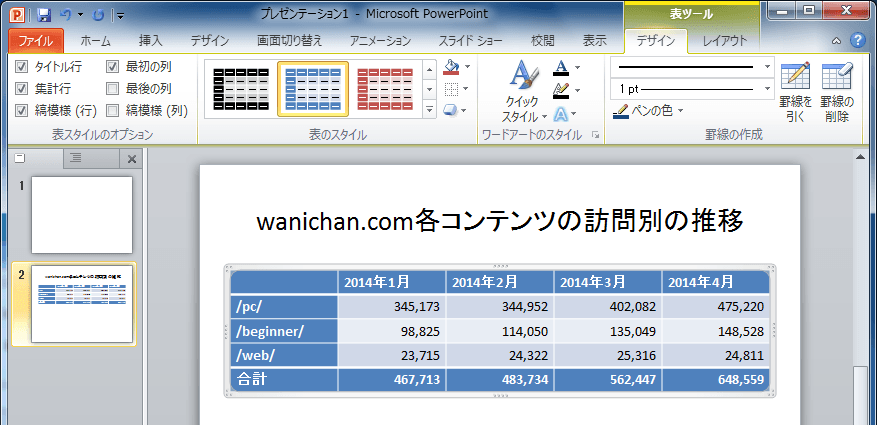877x425 pixels.
Task: Open the スライド ショー tab
Action: coord(470,41)
